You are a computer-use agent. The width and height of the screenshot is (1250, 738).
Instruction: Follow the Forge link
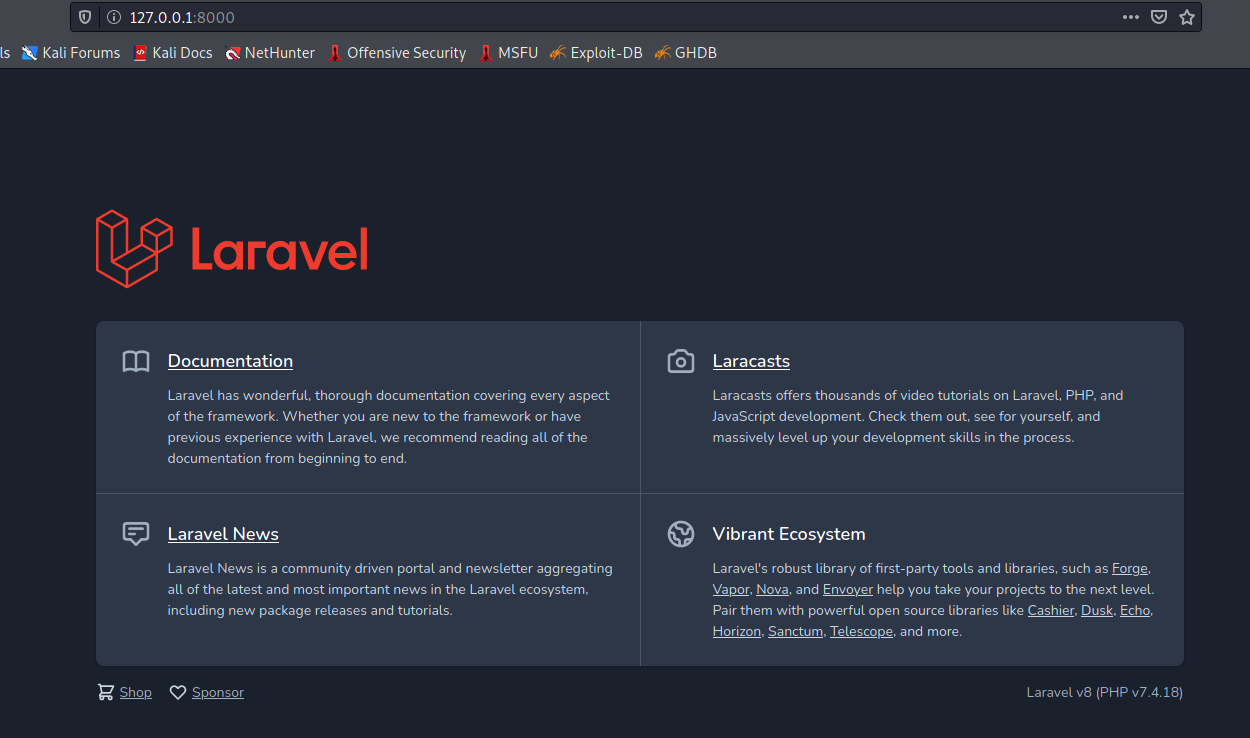click(x=1130, y=568)
